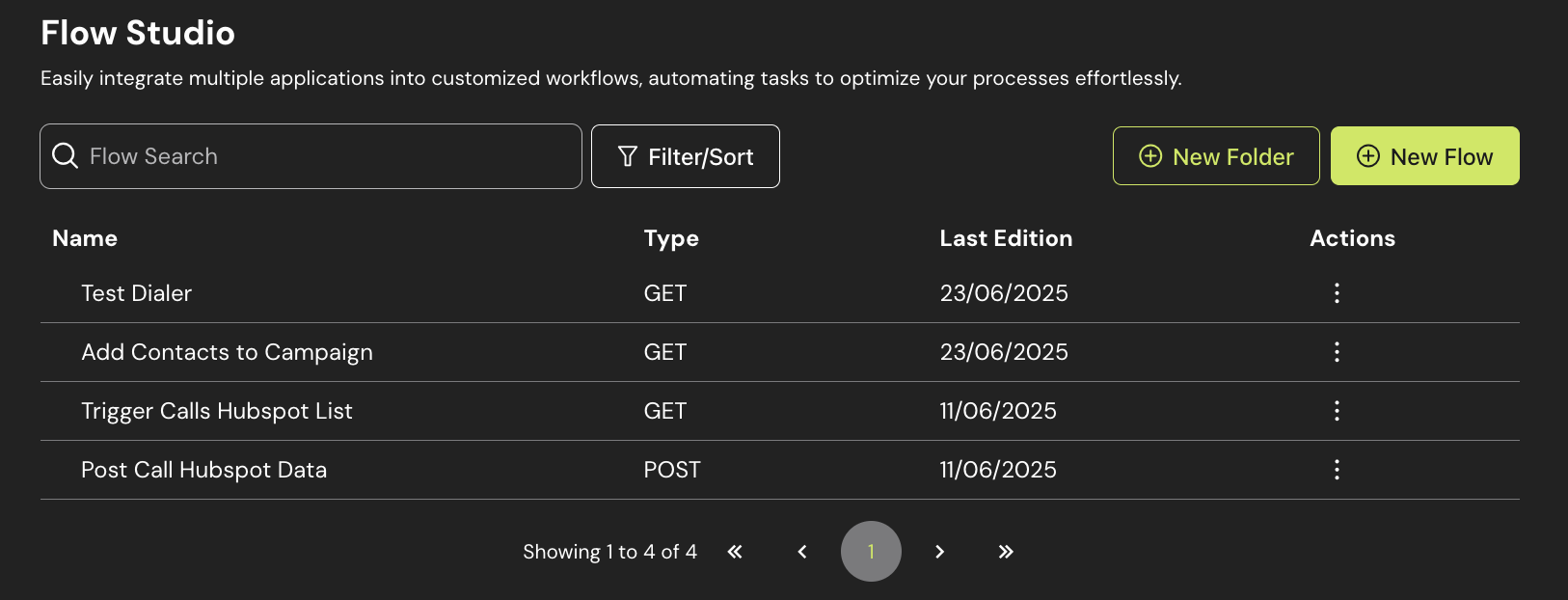
Task: Go to the first page of results
Action: click(735, 552)
